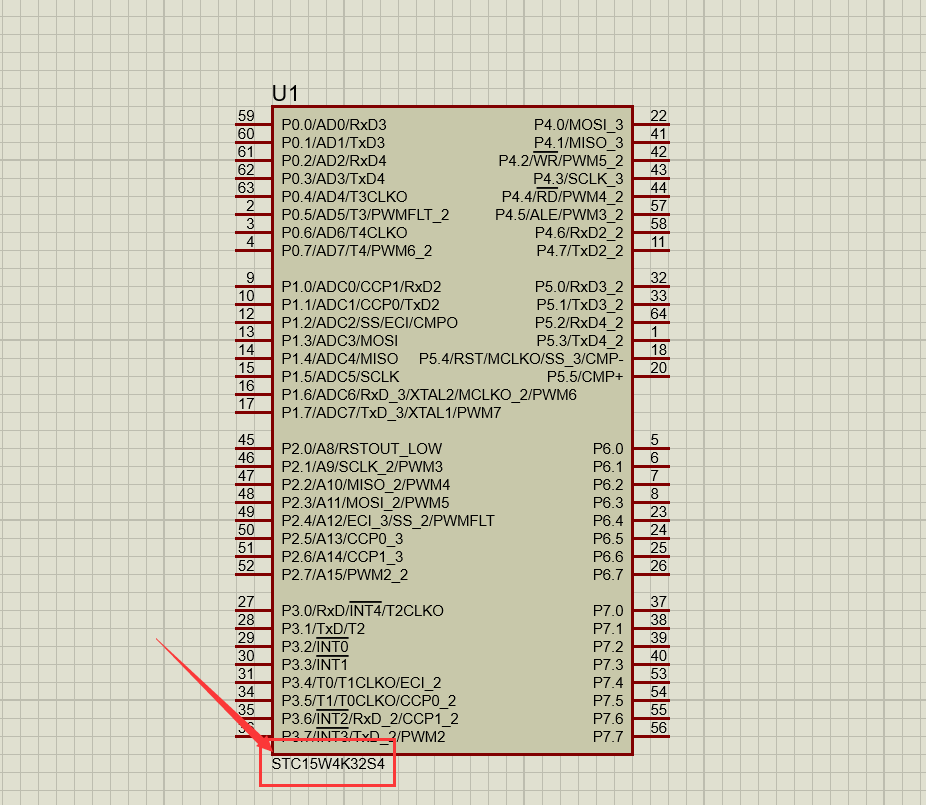Screen dimensions: 926x805
Task: Select pin number 64 on right side
Action: point(658,314)
